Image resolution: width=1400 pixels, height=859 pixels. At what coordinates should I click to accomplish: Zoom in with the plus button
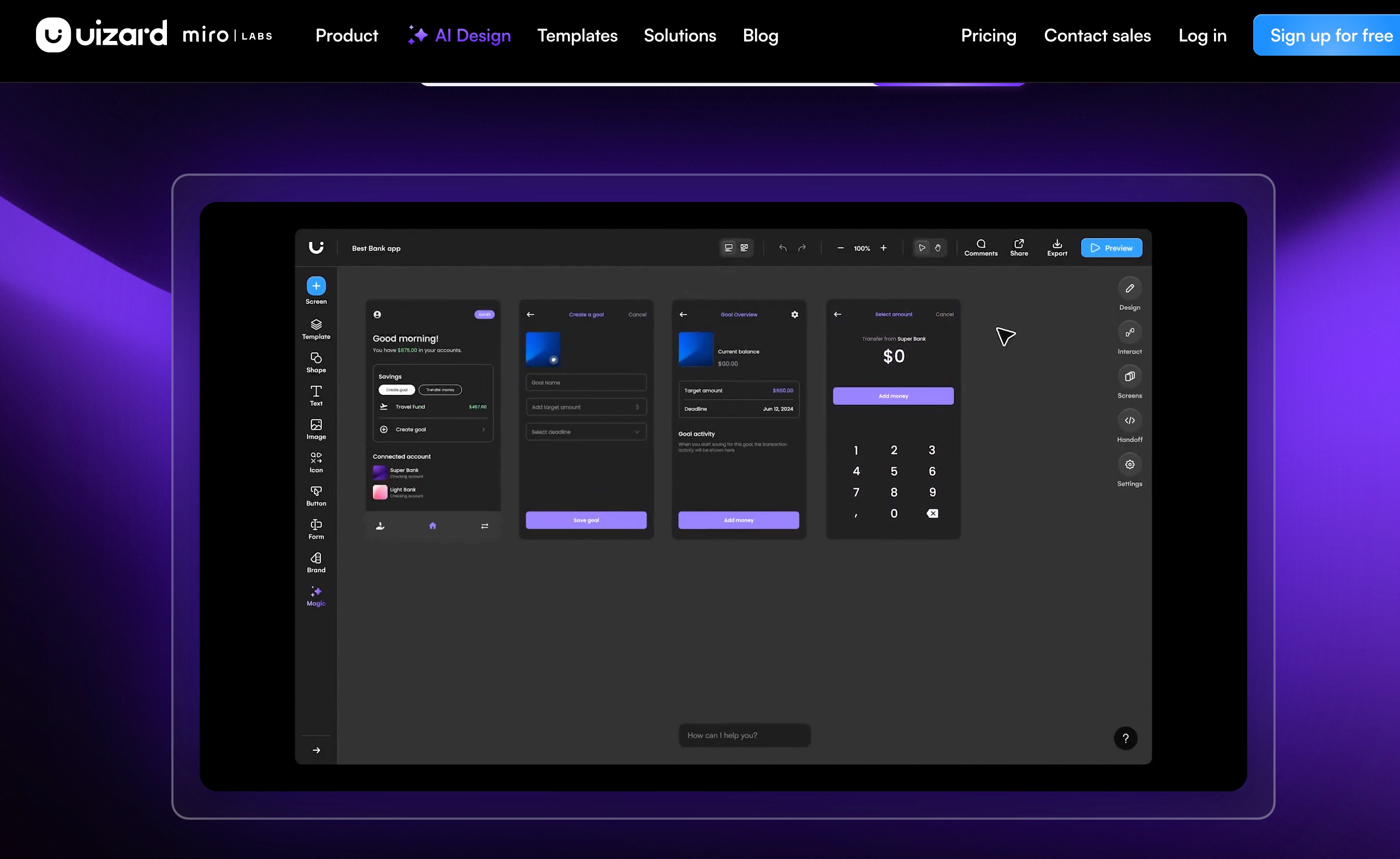[x=883, y=248]
